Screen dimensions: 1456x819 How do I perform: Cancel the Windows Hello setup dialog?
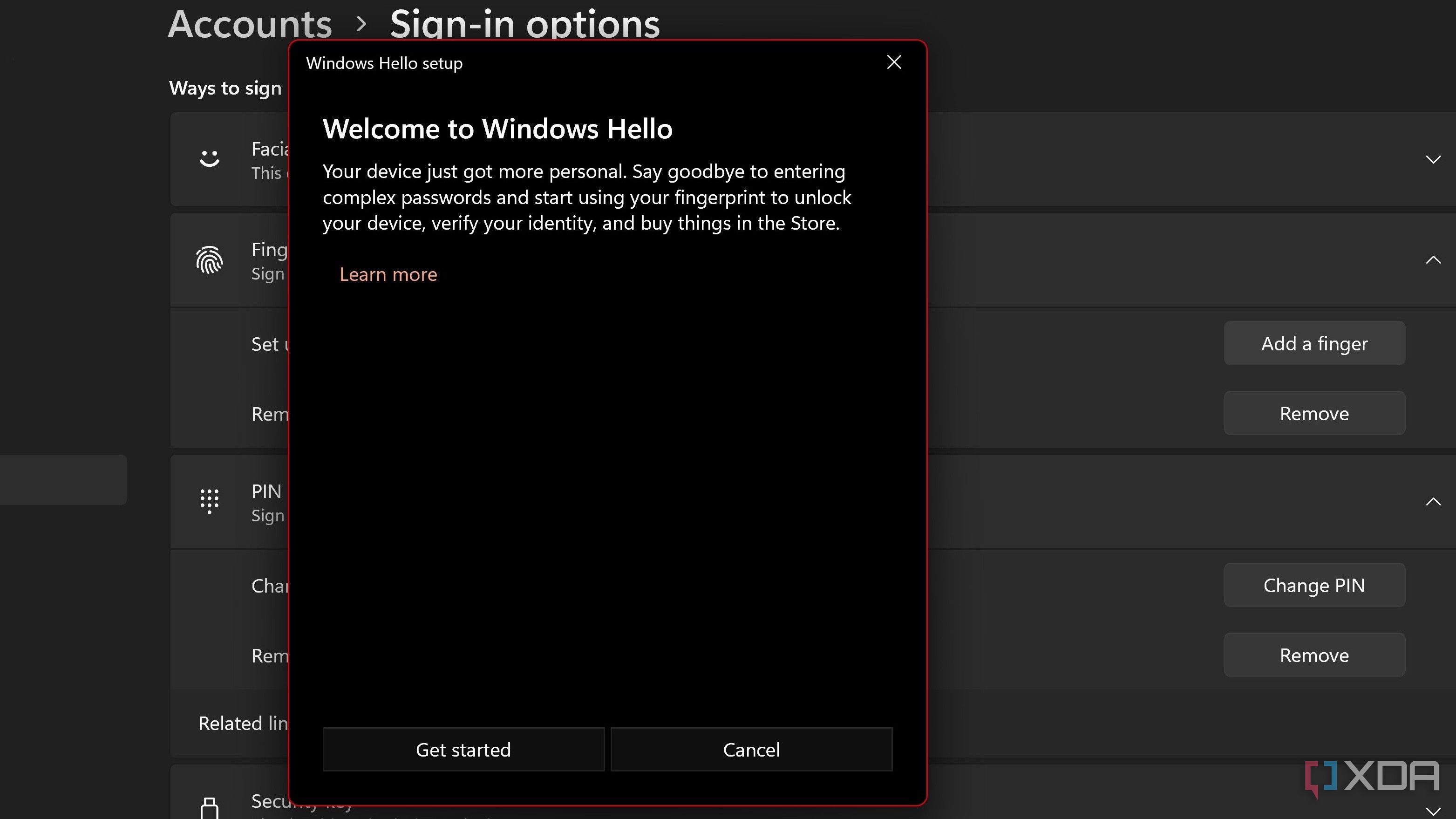(x=751, y=750)
